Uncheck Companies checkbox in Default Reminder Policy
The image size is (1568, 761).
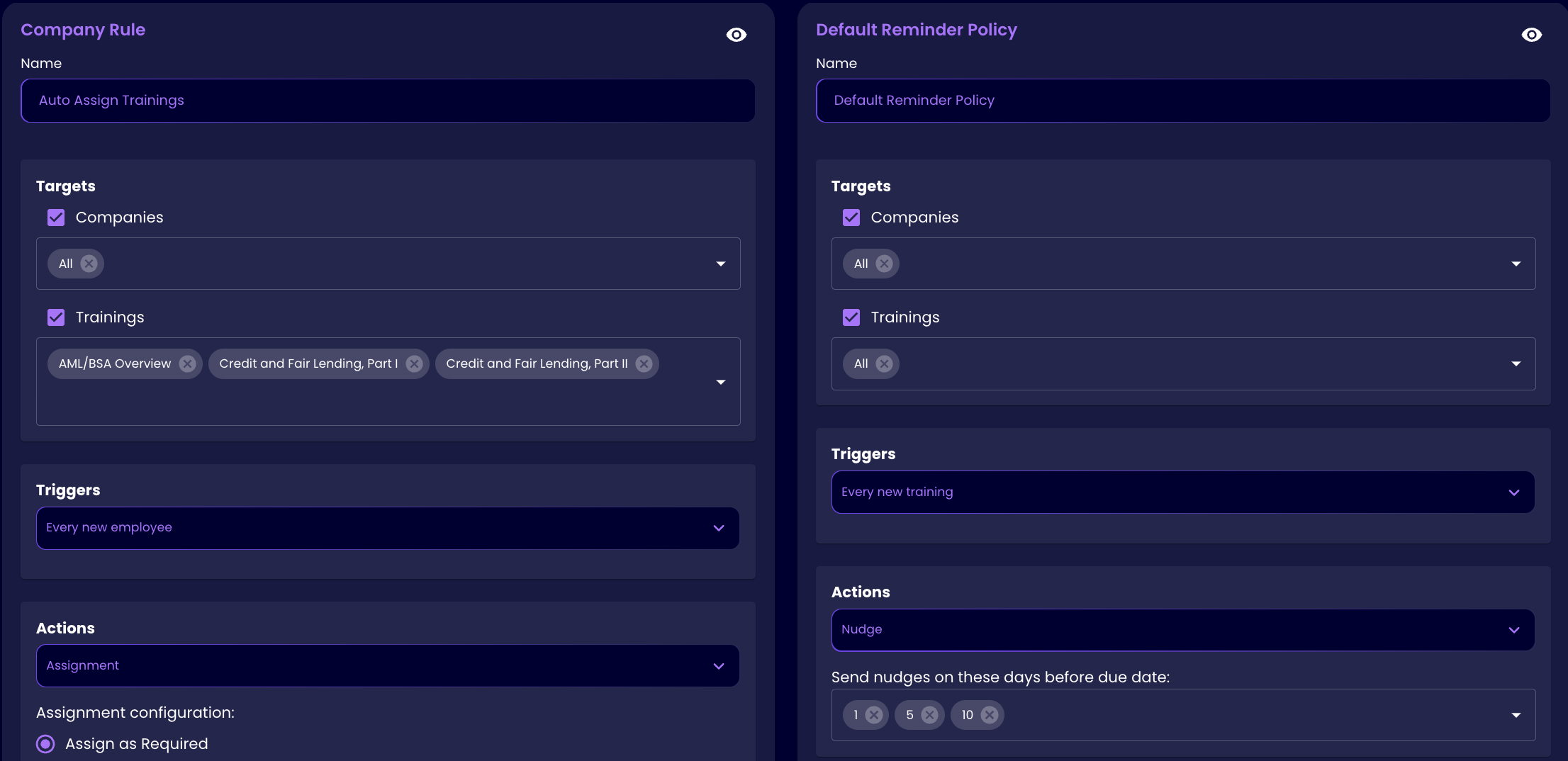pyautogui.click(x=851, y=218)
